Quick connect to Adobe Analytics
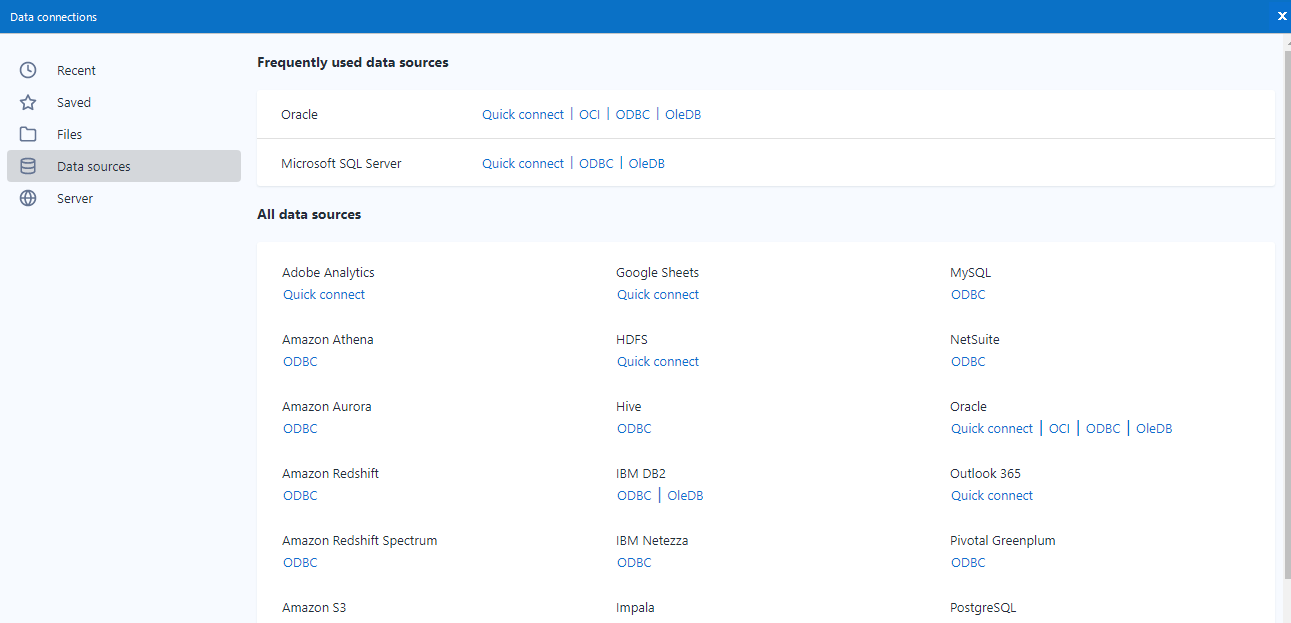 (324, 294)
